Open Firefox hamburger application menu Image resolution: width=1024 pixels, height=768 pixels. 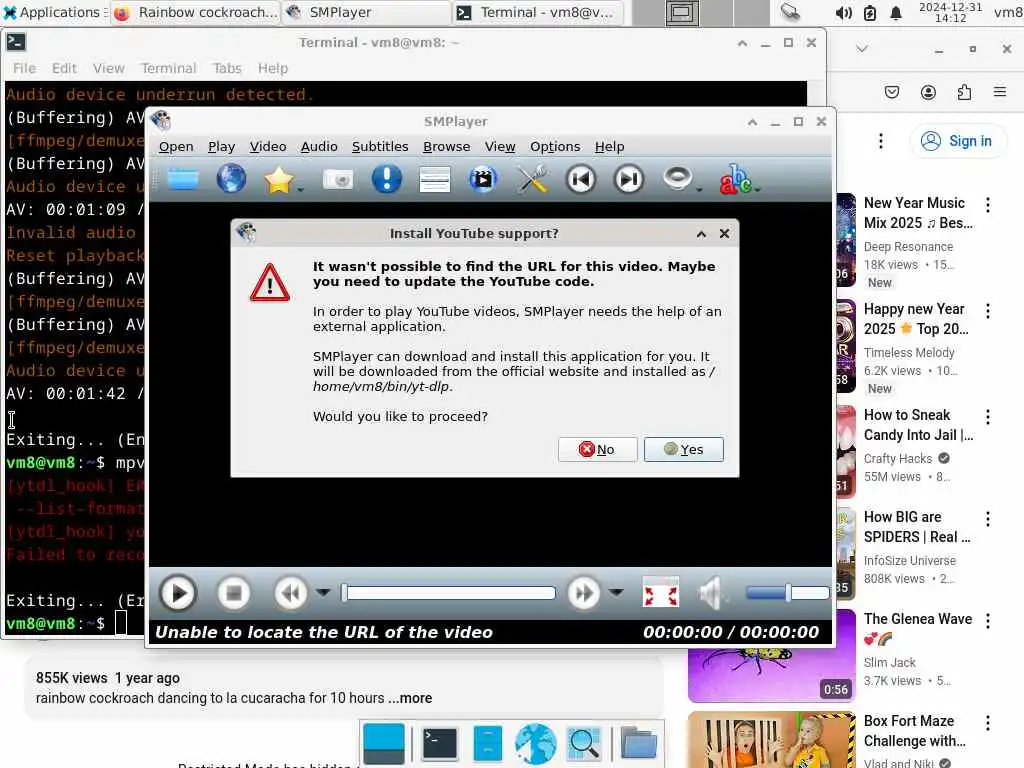click(1000, 92)
